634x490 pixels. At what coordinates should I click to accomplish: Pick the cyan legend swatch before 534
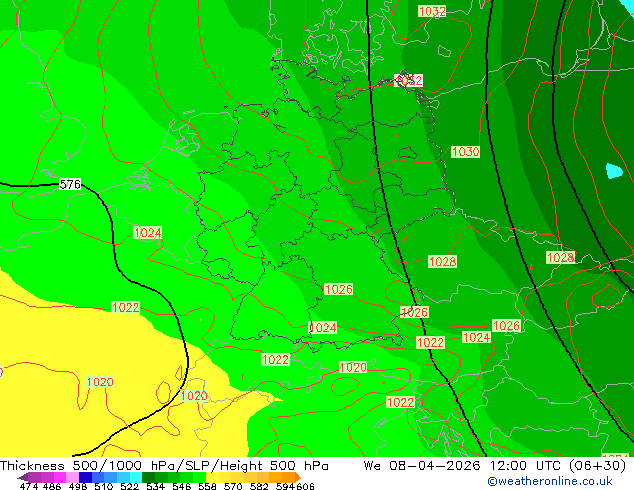[x=136, y=477]
